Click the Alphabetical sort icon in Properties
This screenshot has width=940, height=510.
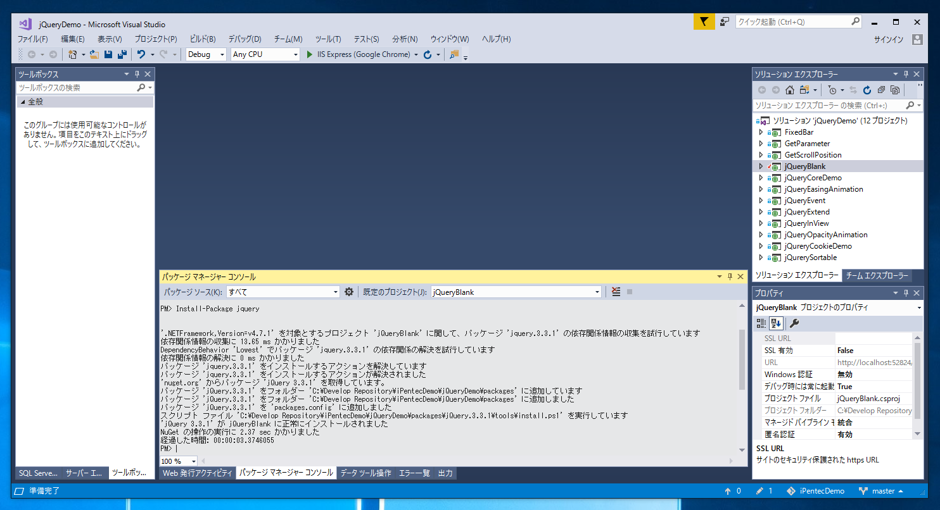point(776,324)
